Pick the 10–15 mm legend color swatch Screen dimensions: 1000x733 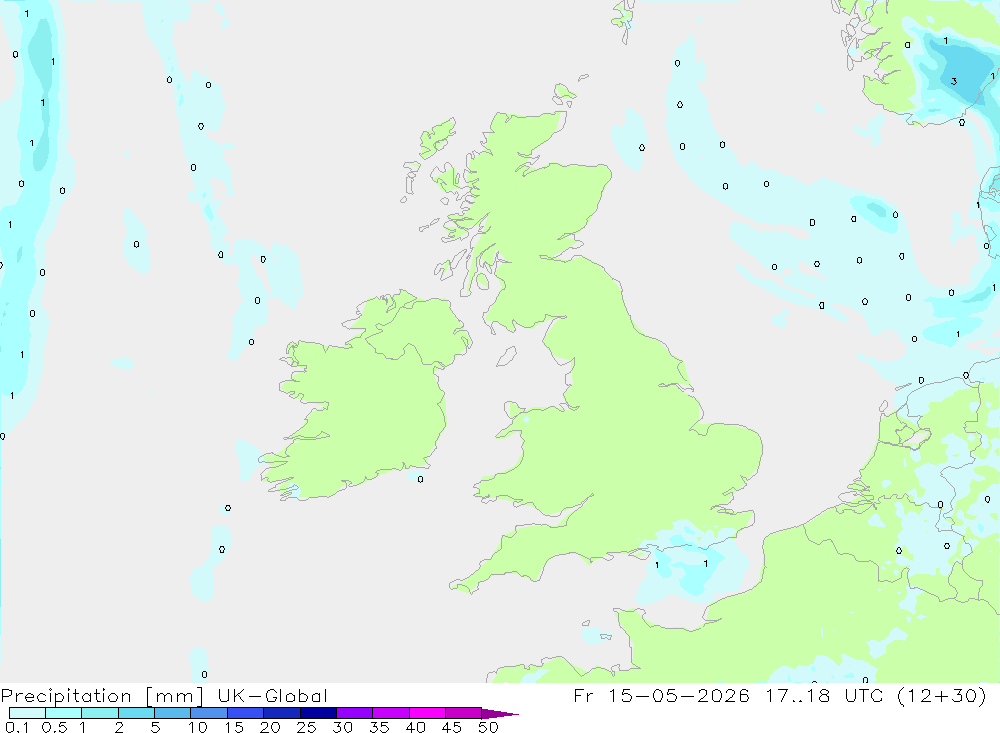209,713
